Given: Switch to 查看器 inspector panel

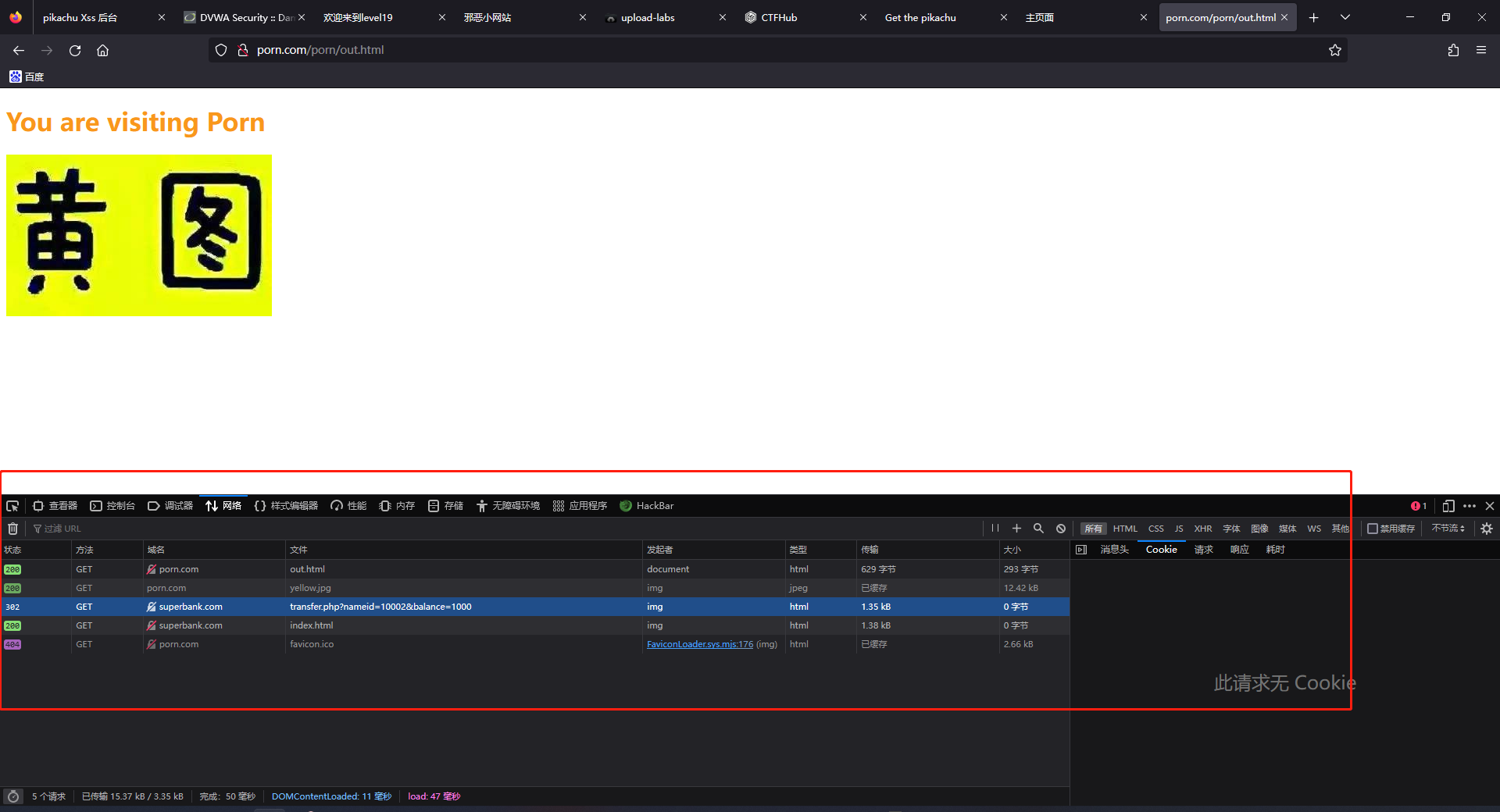Looking at the screenshot, I should coord(55,506).
